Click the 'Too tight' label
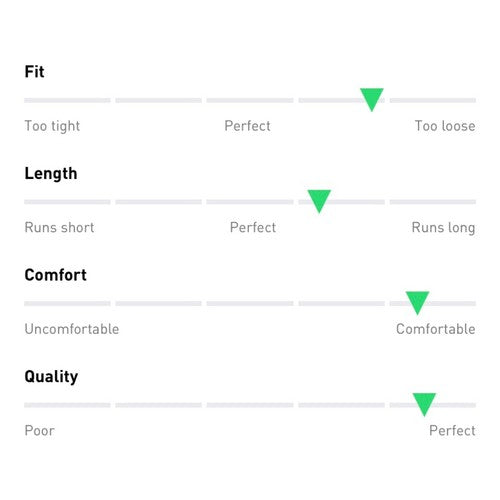The image size is (500, 500). point(52,126)
